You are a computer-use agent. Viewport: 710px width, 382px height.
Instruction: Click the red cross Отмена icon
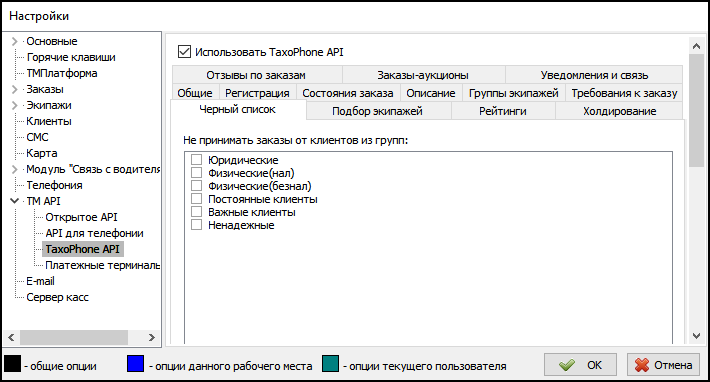click(x=642, y=365)
